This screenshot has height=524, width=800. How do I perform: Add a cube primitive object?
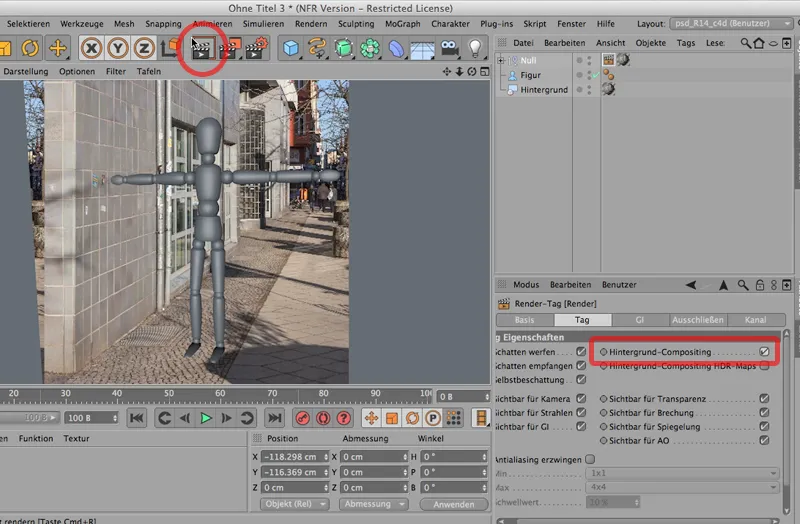point(291,48)
